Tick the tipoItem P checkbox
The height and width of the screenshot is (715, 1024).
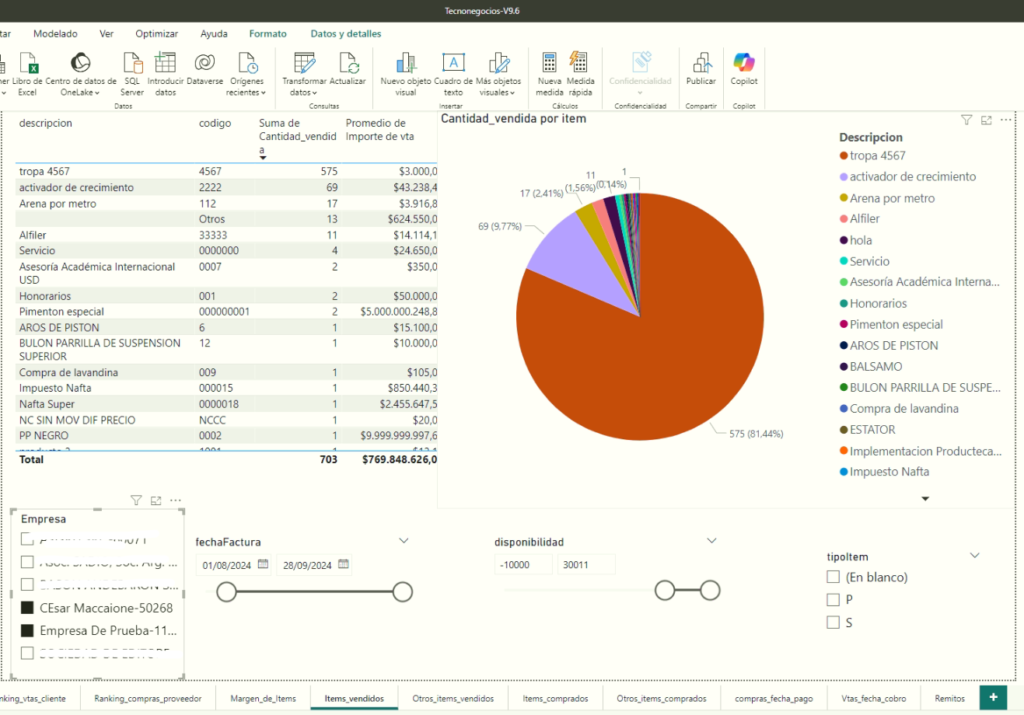[x=833, y=600]
